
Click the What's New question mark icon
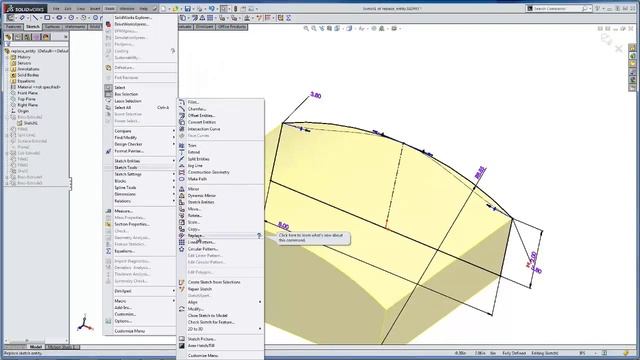[259, 236]
